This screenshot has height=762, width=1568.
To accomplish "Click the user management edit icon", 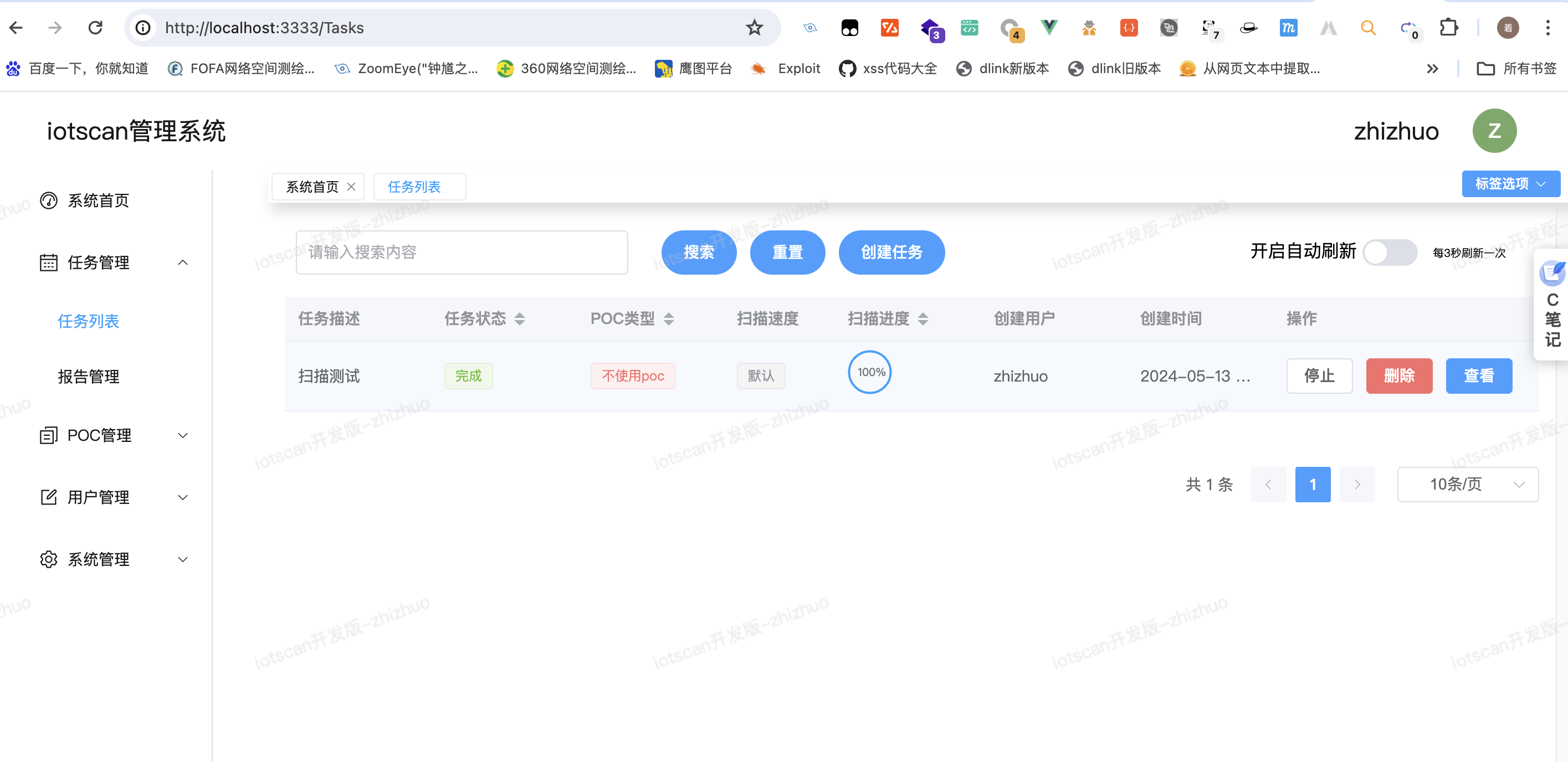I will [x=49, y=497].
